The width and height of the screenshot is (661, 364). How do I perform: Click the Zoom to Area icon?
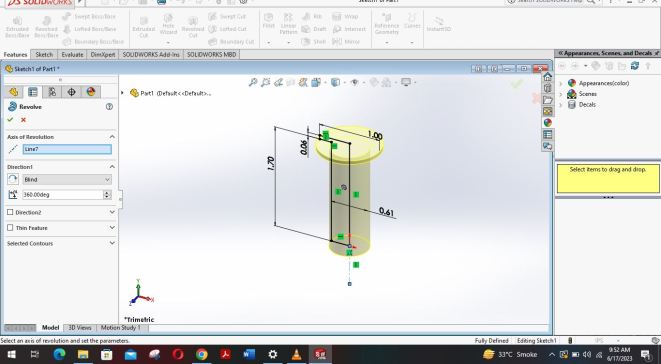click(265, 82)
